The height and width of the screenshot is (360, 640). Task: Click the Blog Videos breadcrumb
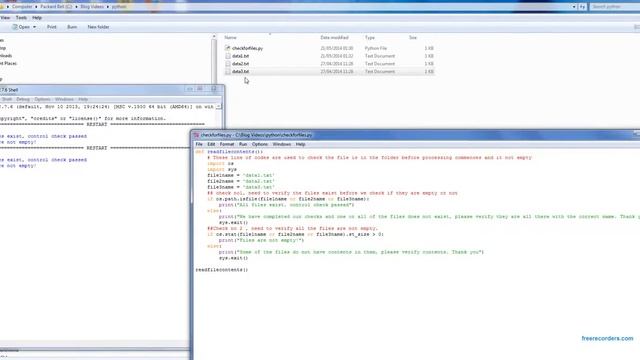pos(92,7)
